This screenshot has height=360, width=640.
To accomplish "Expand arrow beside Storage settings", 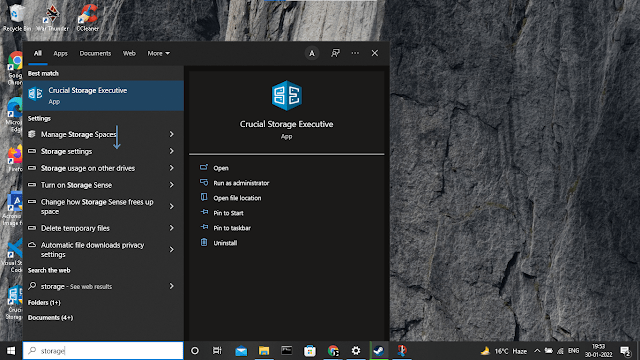I will [x=171, y=151].
